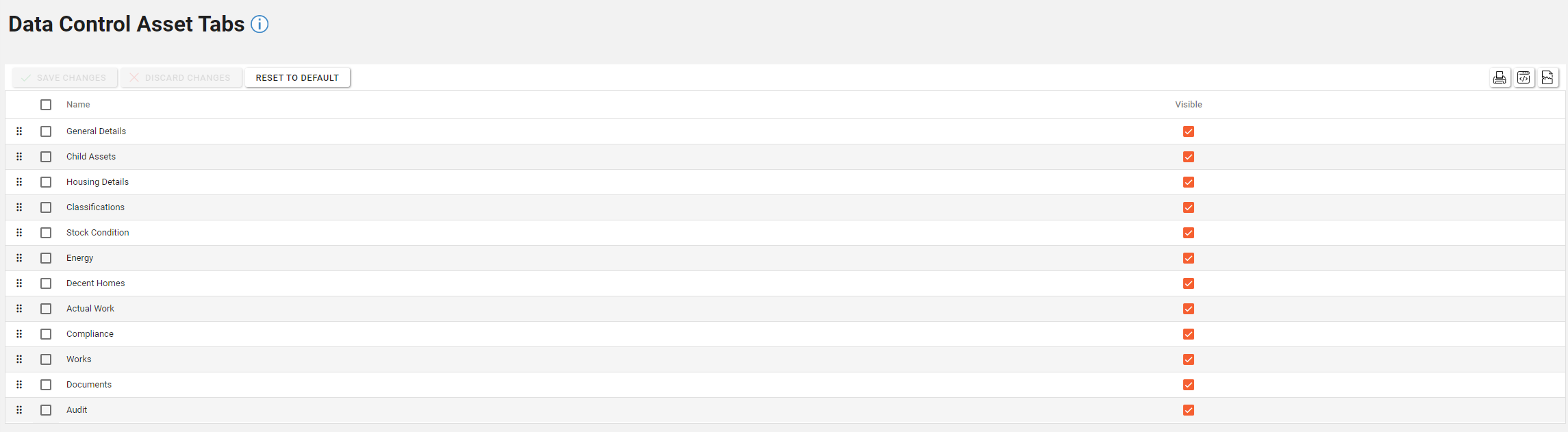Select the Child Assets row checkbox
The image size is (1568, 432).
[x=46, y=157]
